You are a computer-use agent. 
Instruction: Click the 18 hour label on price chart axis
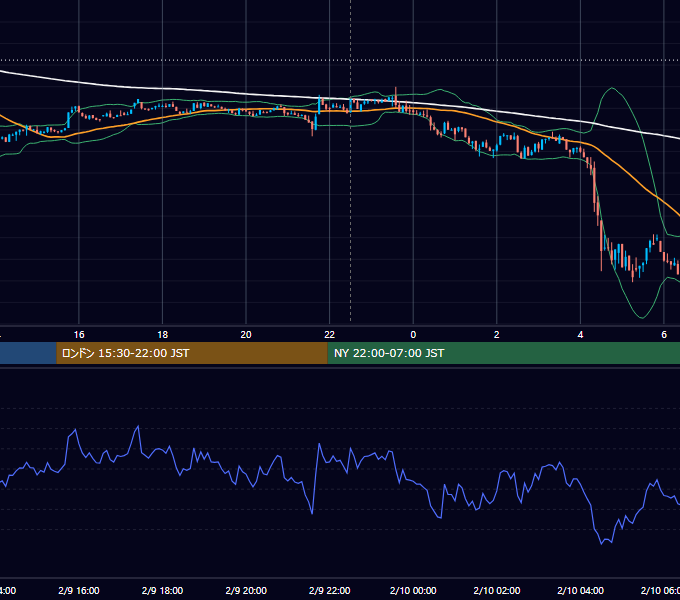[x=163, y=335]
